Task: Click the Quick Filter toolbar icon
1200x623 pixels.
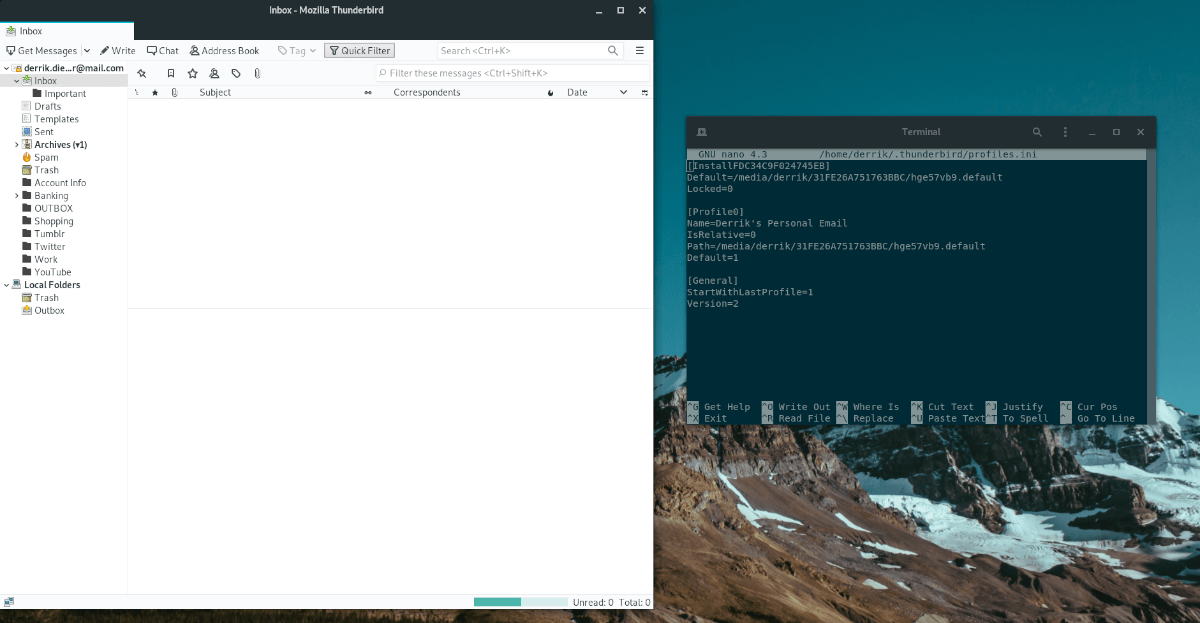Action: [x=359, y=50]
